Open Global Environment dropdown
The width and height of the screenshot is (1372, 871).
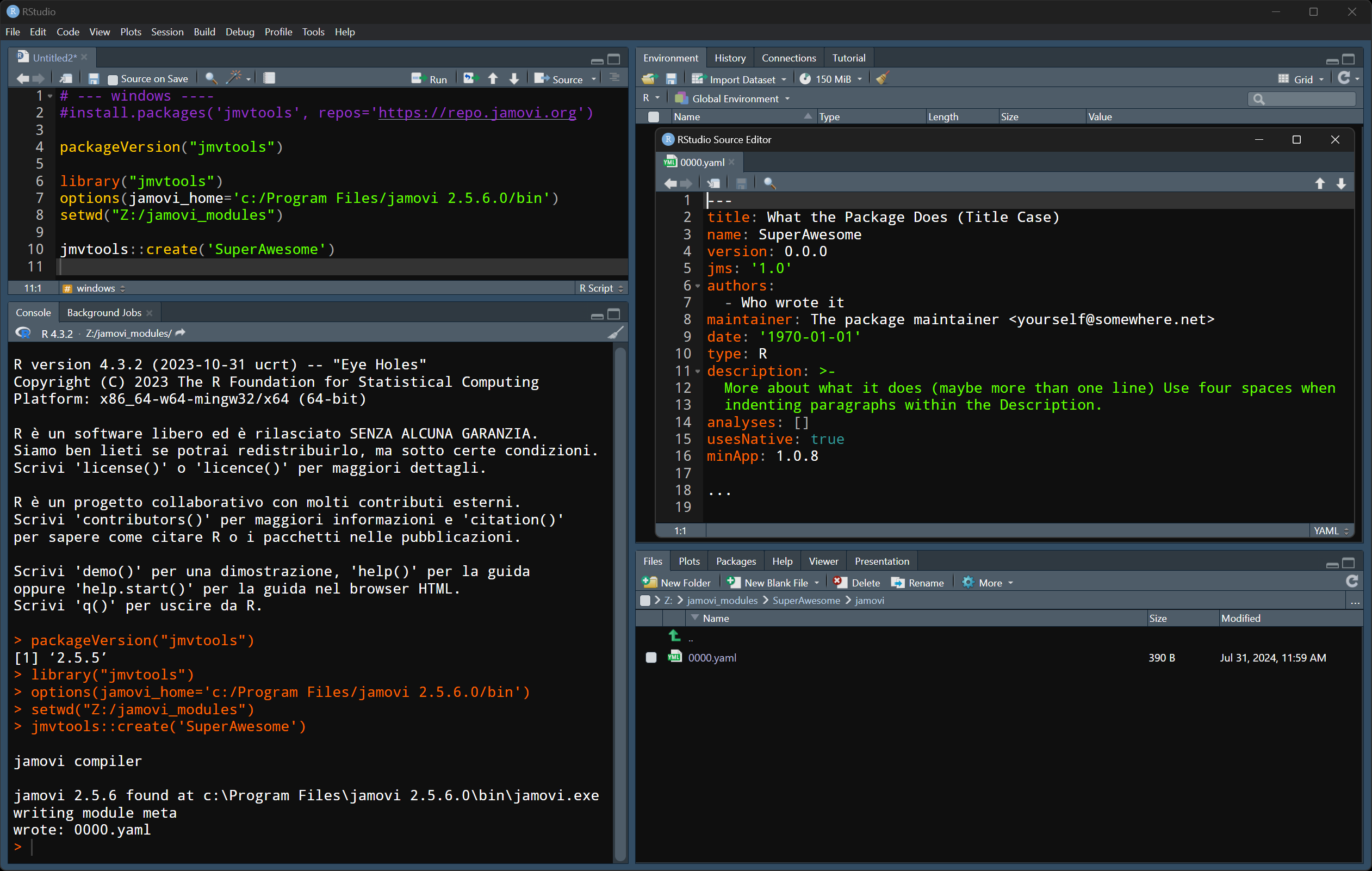point(732,98)
